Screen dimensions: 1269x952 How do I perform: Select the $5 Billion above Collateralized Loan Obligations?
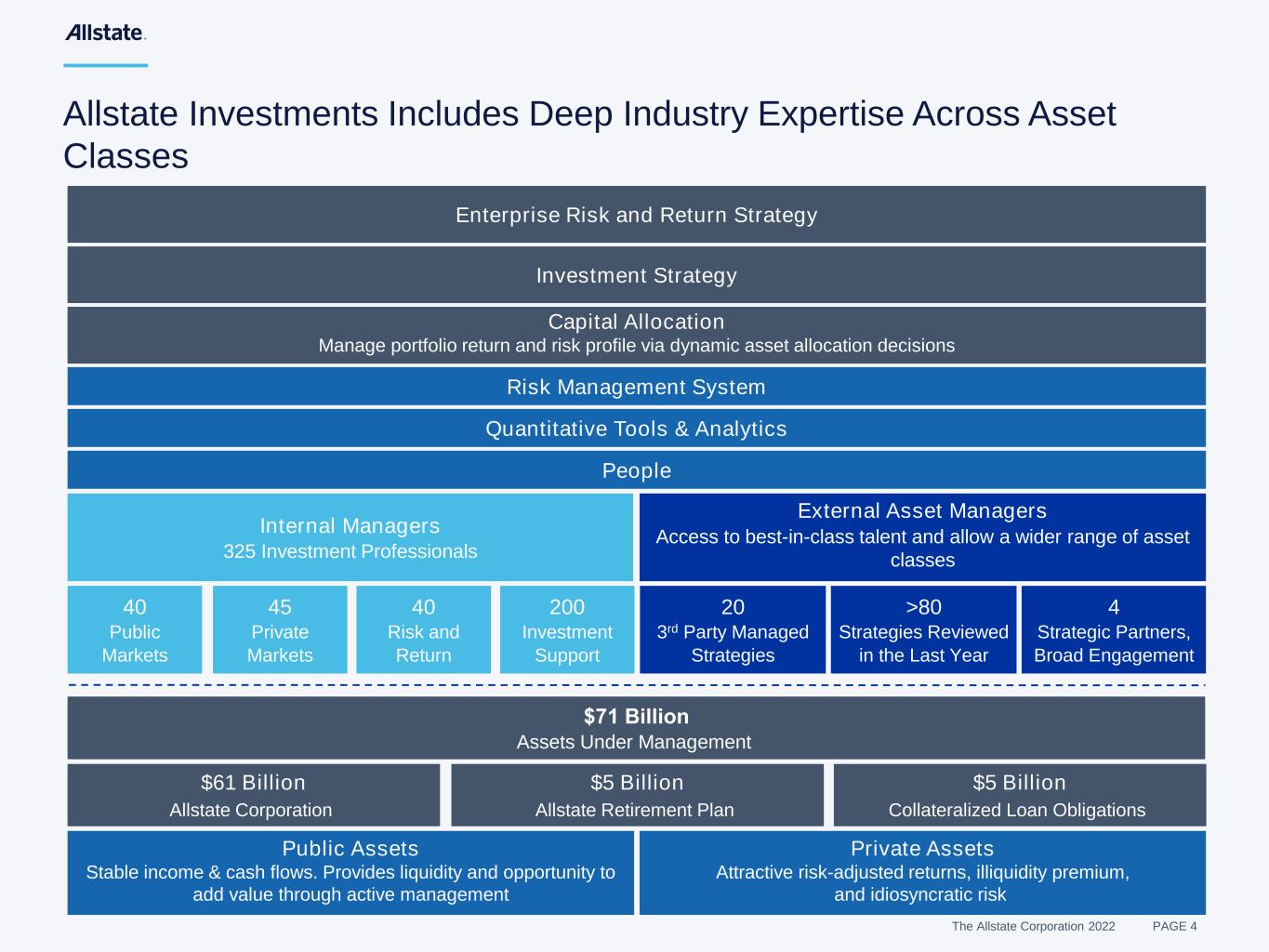click(x=1019, y=783)
